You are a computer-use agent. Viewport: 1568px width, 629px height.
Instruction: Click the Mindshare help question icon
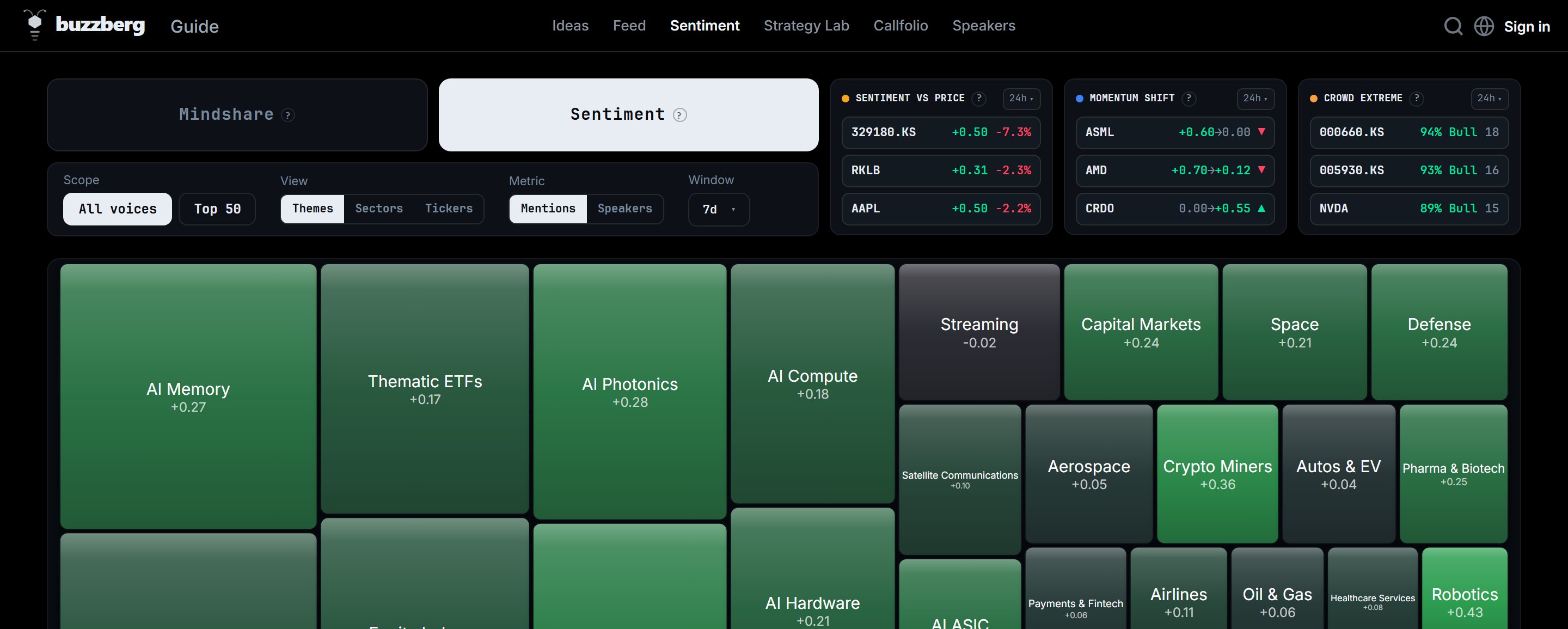[x=288, y=115]
